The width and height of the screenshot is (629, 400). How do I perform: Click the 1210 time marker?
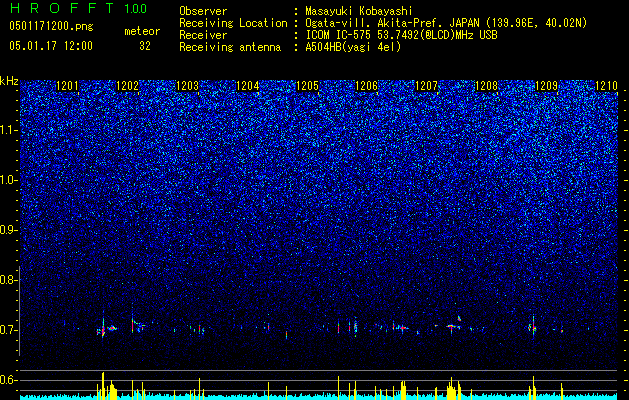click(x=606, y=86)
